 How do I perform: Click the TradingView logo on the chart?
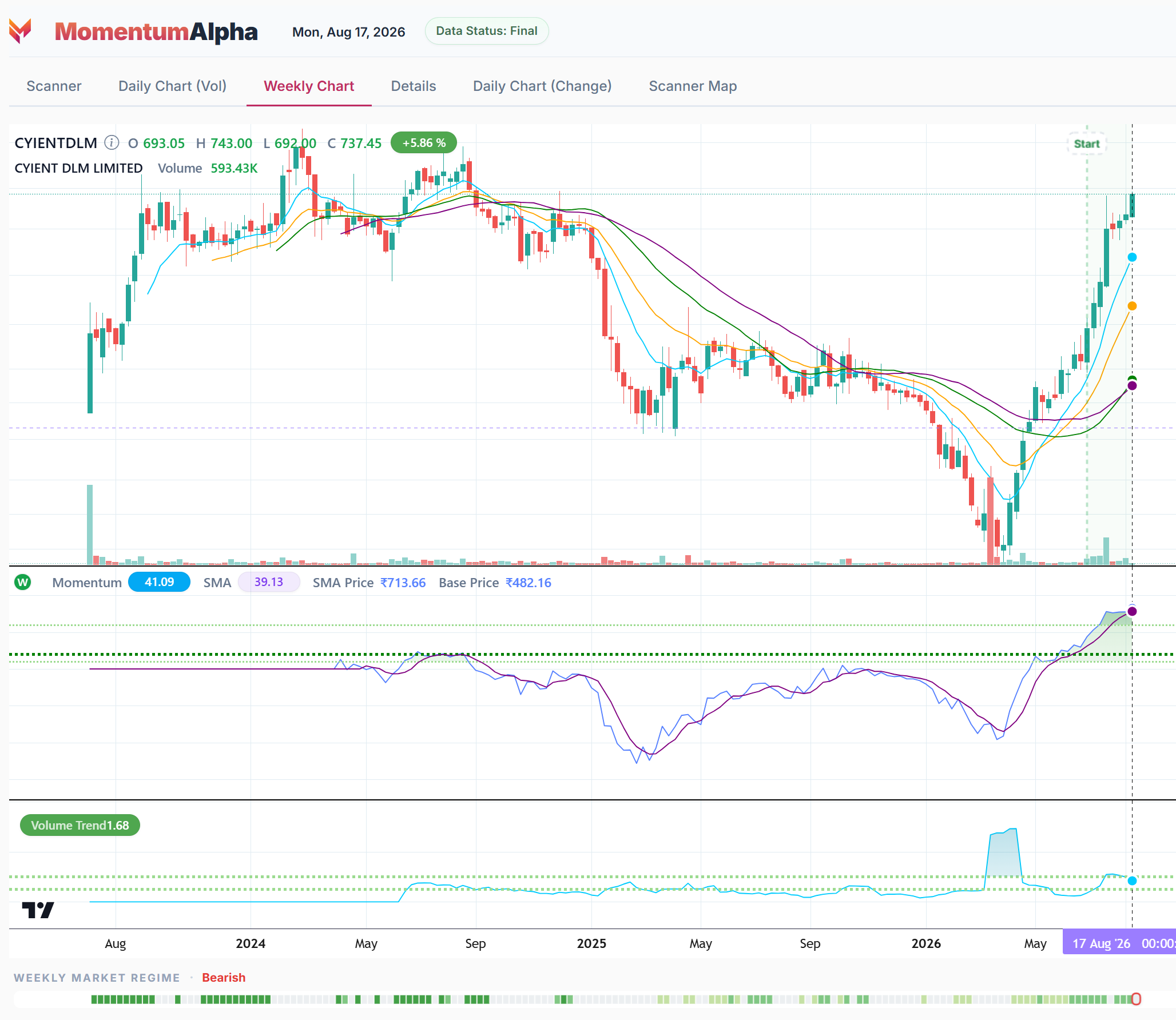click(38, 910)
